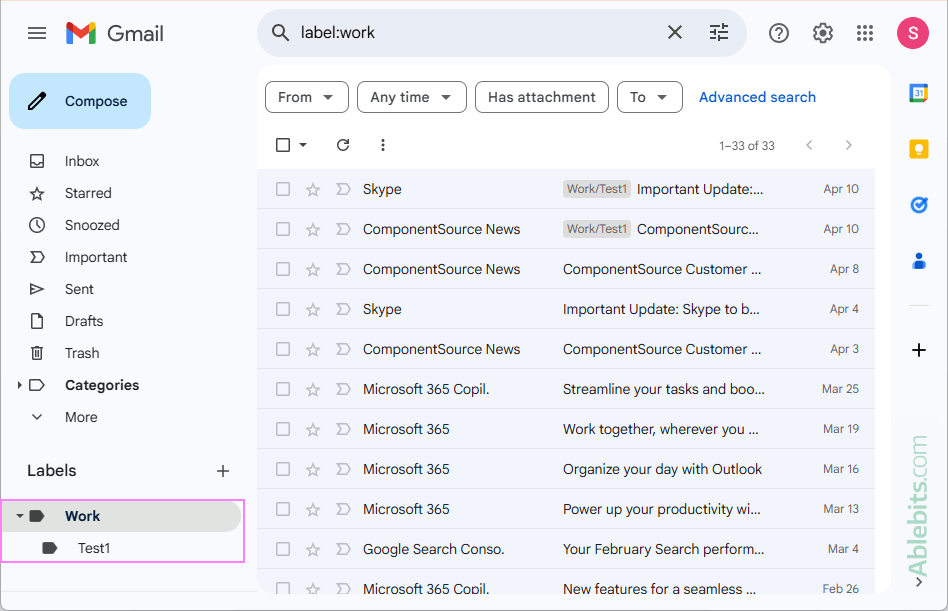Open the Any time filter dropdown
This screenshot has width=948, height=611.
(412, 97)
